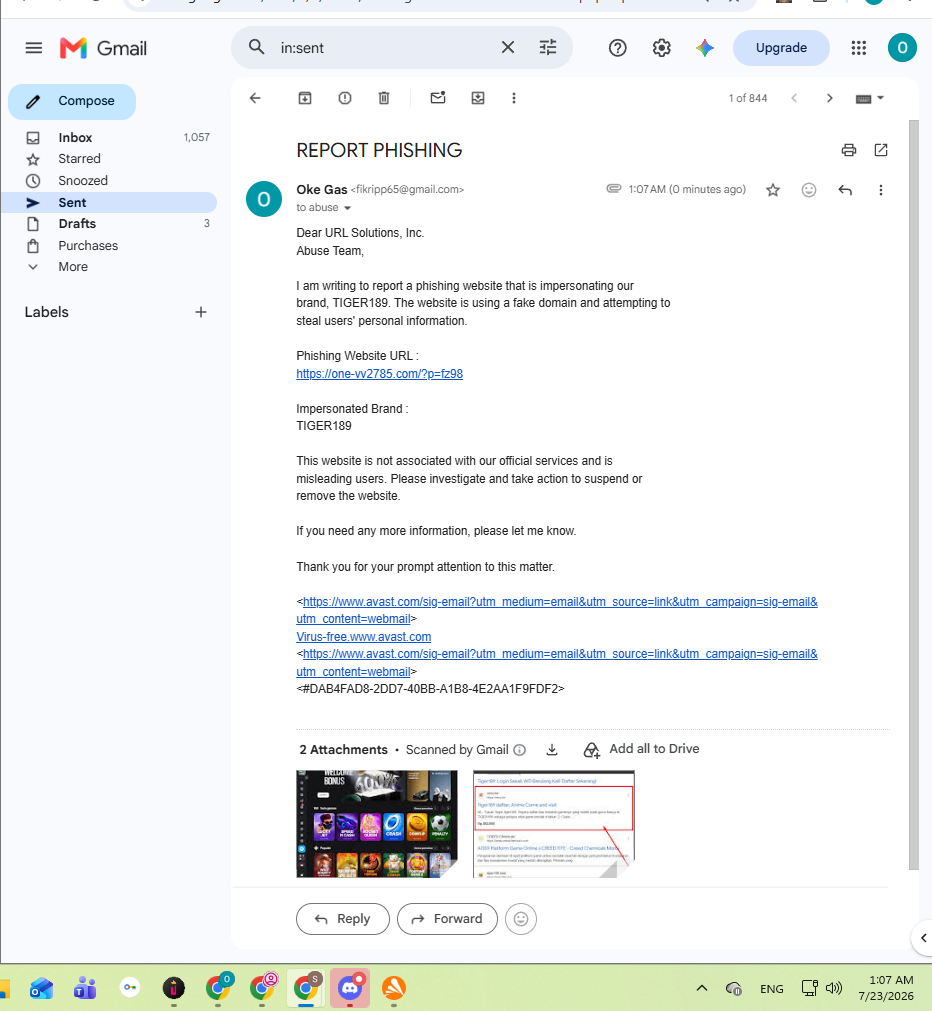Open Microsoft Teams from the taskbar
Image resolution: width=932 pixels, height=1011 pixels.
(85, 988)
